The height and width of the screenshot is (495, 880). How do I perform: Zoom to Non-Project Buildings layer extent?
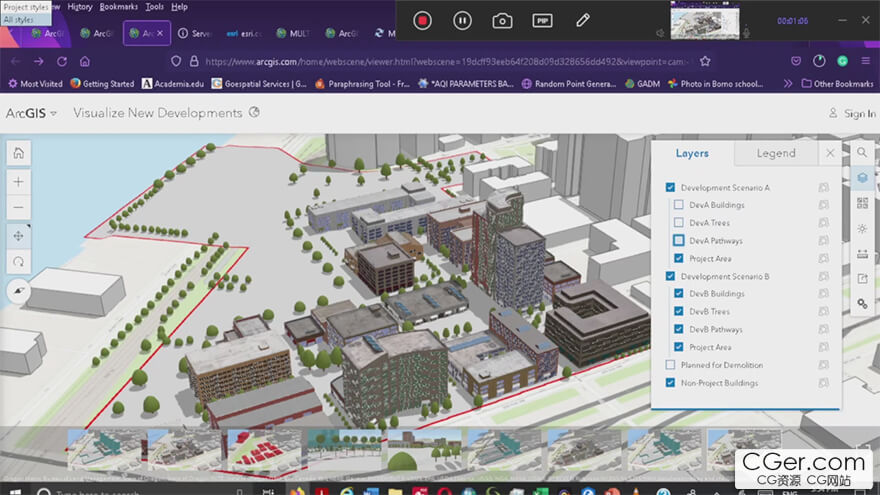823,383
